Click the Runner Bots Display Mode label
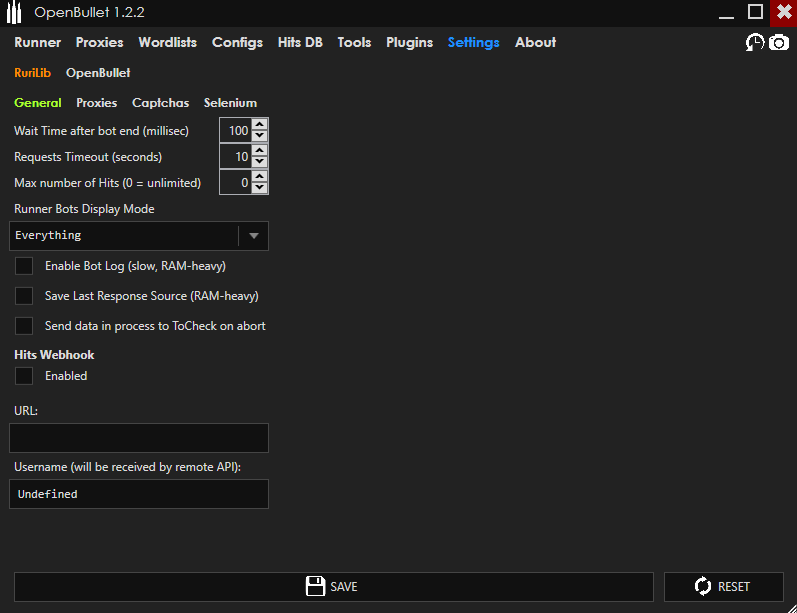Image resolution: width=797 pixels, height=613 pixels. 84,209
